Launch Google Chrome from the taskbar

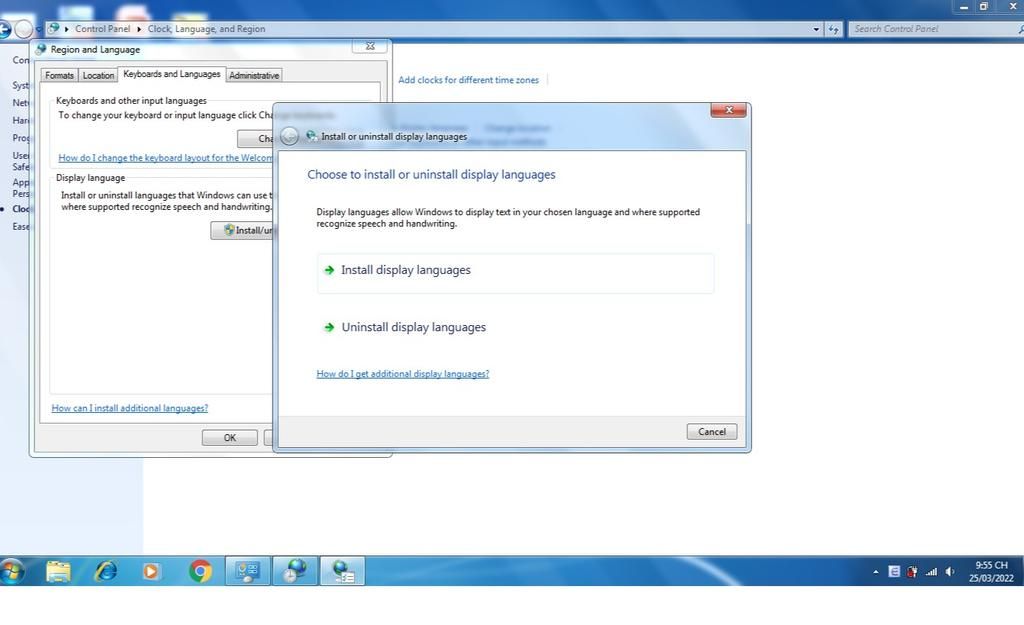200,571
